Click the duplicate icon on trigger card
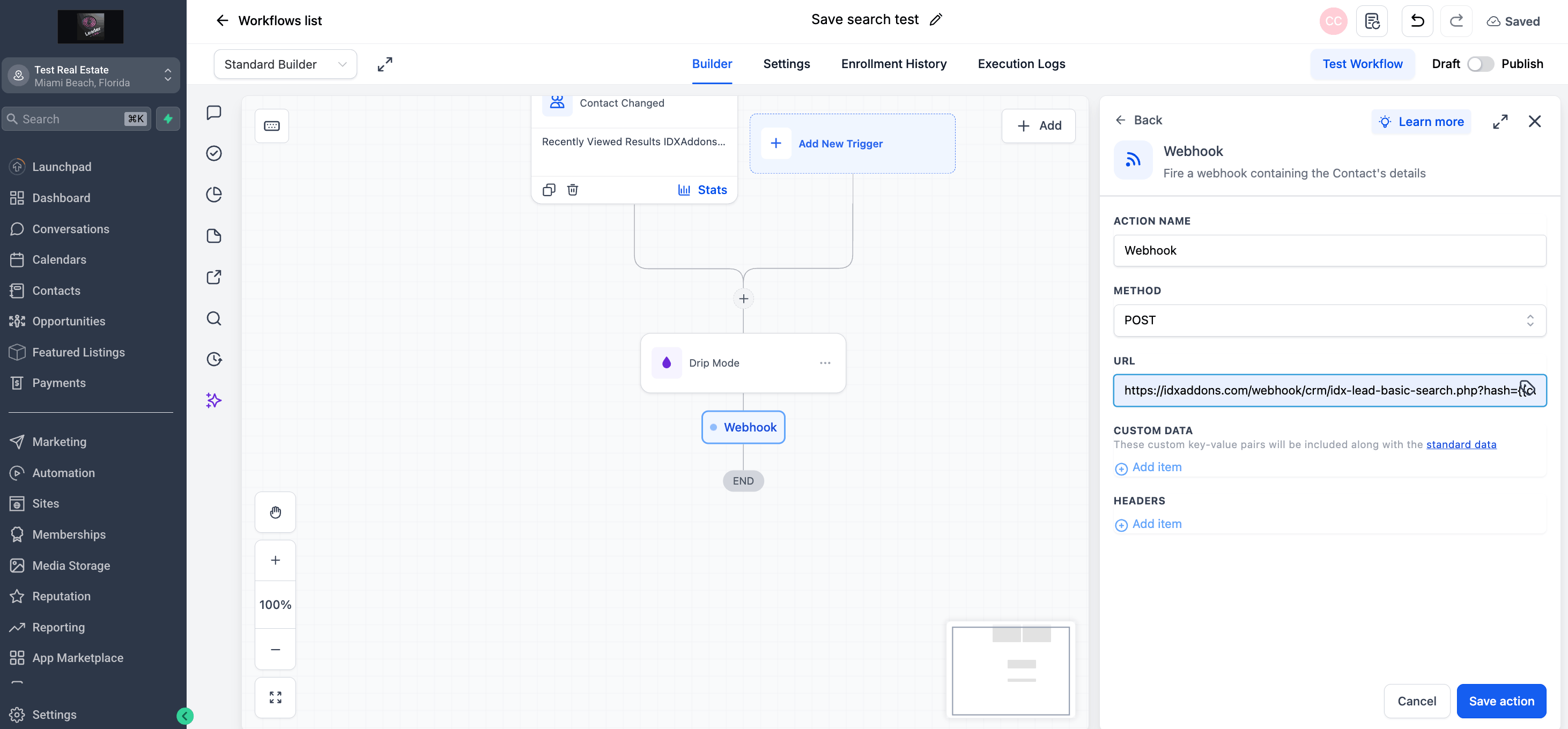 click(x=549, y=190)
